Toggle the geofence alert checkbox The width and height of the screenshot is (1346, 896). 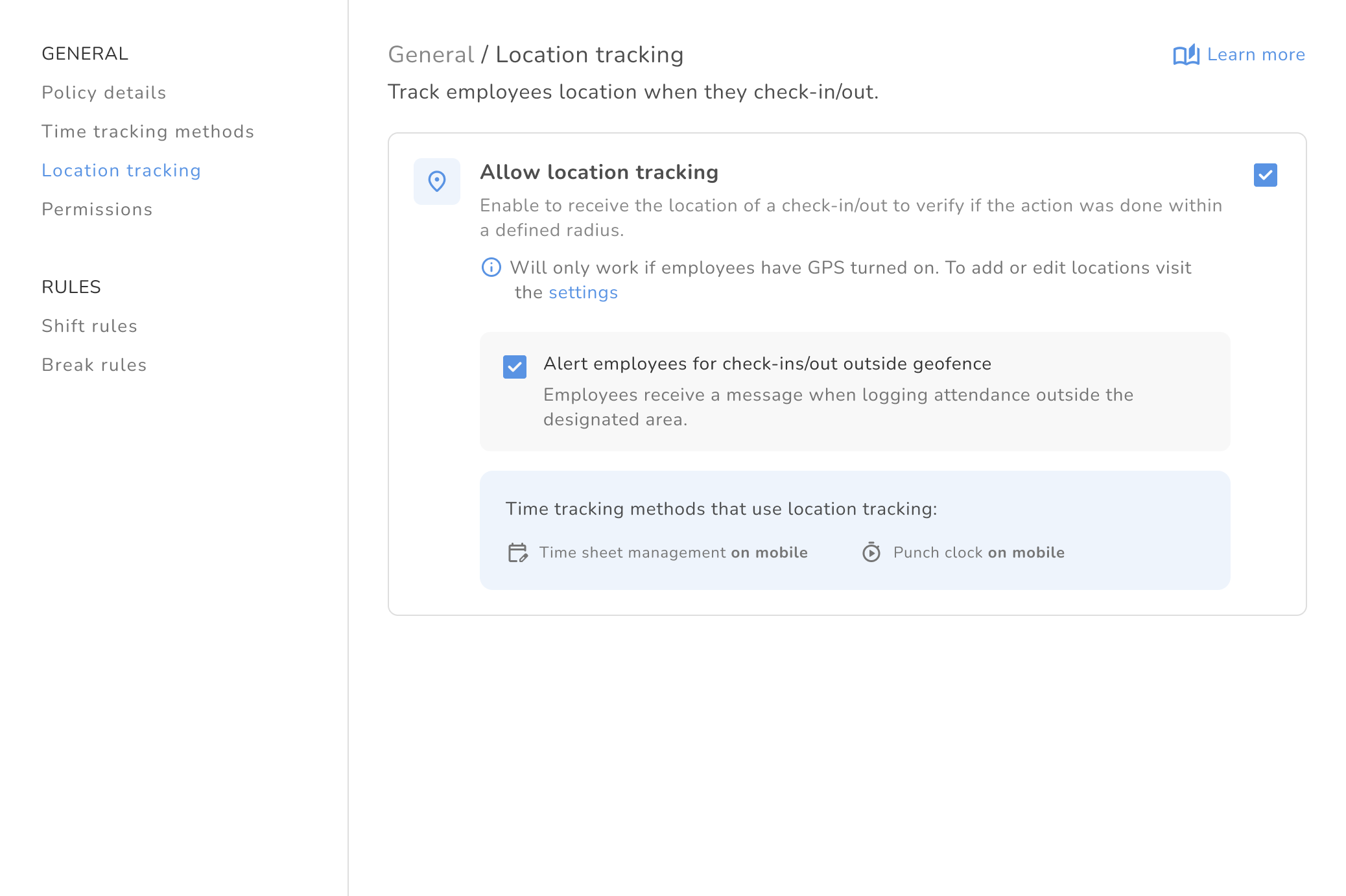coord(515,367)
